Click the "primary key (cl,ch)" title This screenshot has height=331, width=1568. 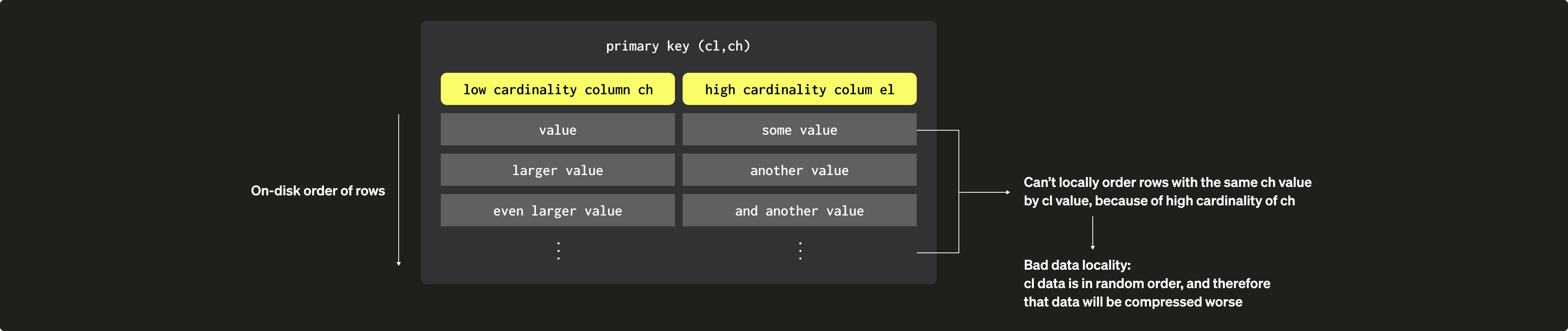click(678, 46)
